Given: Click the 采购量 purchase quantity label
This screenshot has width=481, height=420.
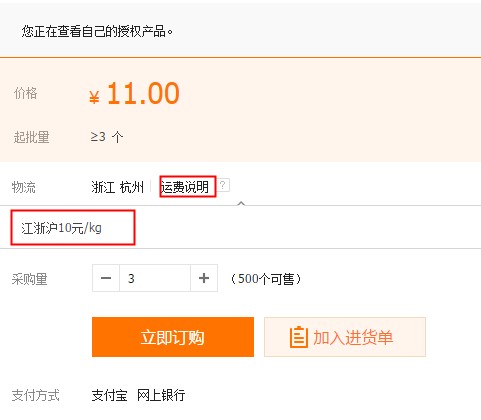Looking at the screenshot, I should (x=30, y=279).
